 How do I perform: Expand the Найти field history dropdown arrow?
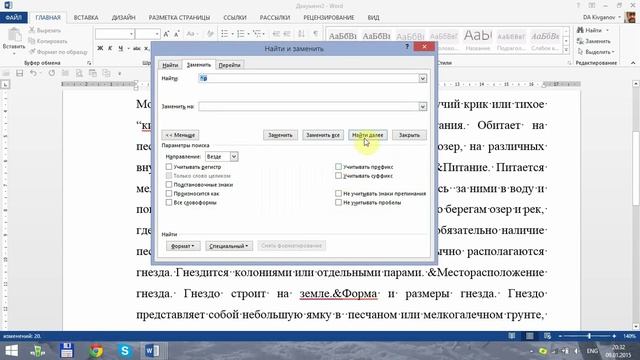tap(422, 78)
